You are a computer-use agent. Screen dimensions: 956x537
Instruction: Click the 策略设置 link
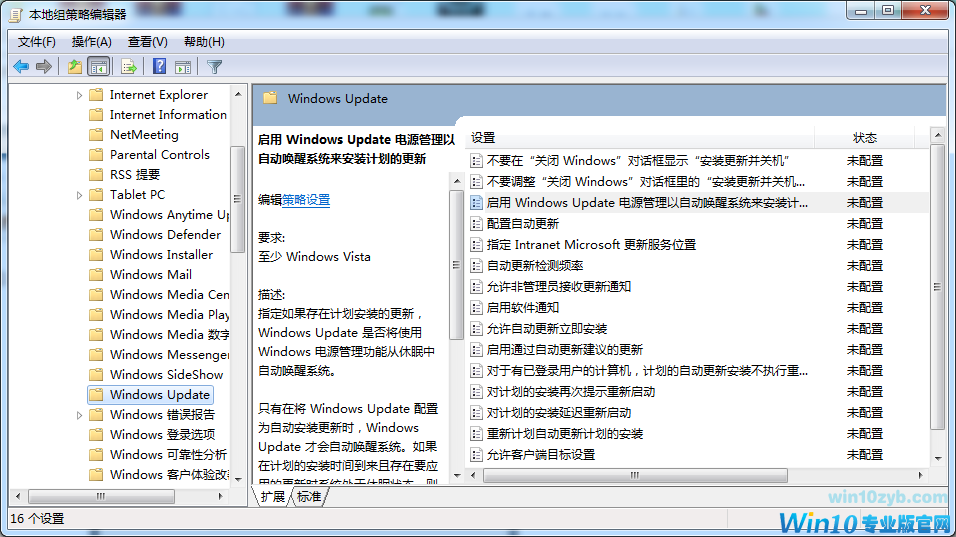[306, 200]
